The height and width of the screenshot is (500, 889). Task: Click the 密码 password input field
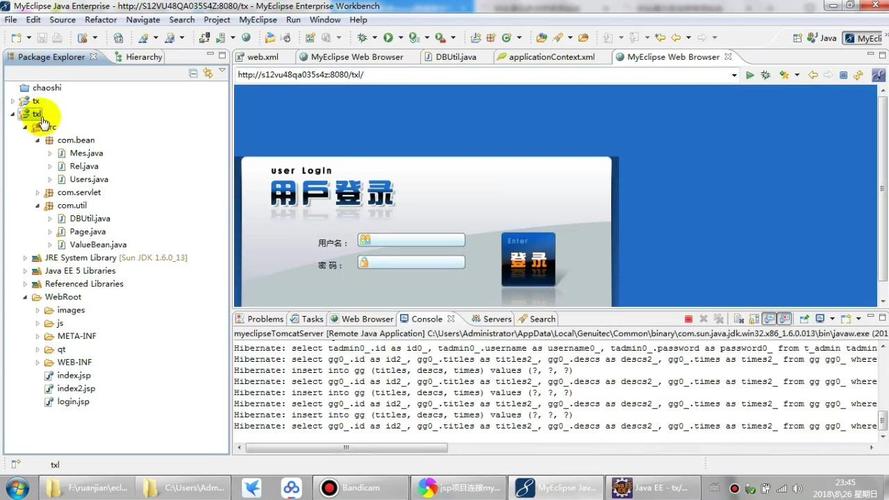412,262
